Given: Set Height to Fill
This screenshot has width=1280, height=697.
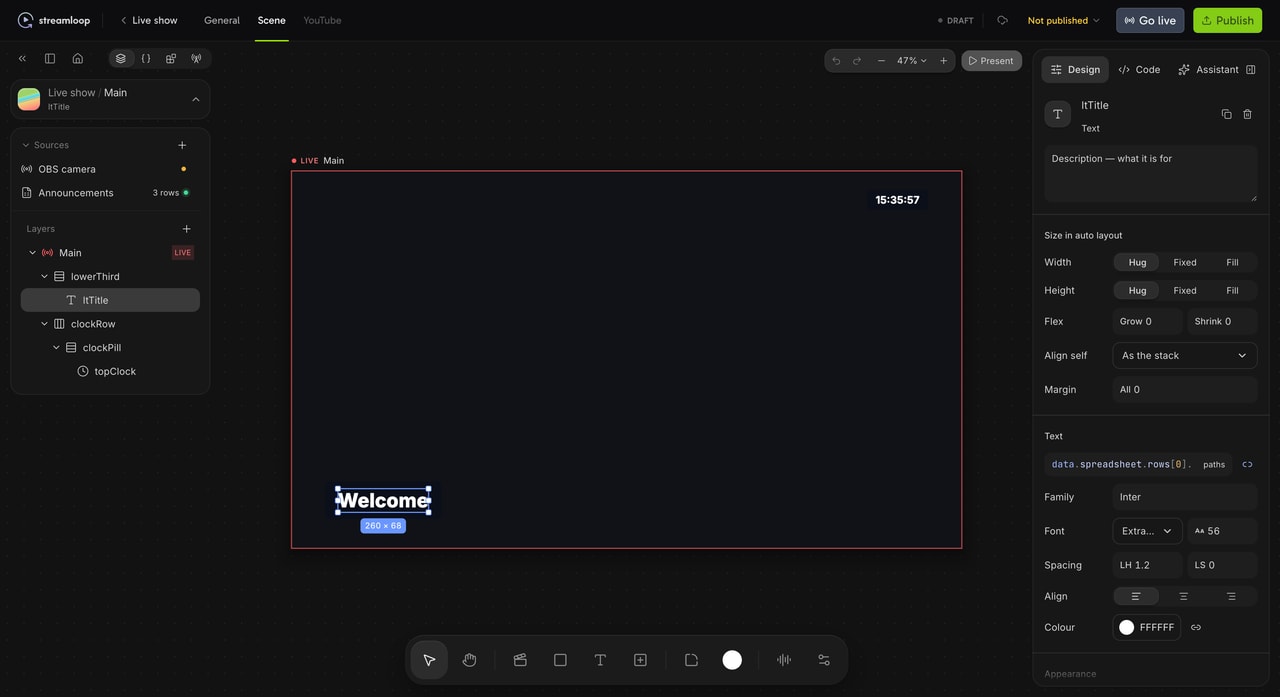Looking at the screenshot, I should click(1232, 290).
